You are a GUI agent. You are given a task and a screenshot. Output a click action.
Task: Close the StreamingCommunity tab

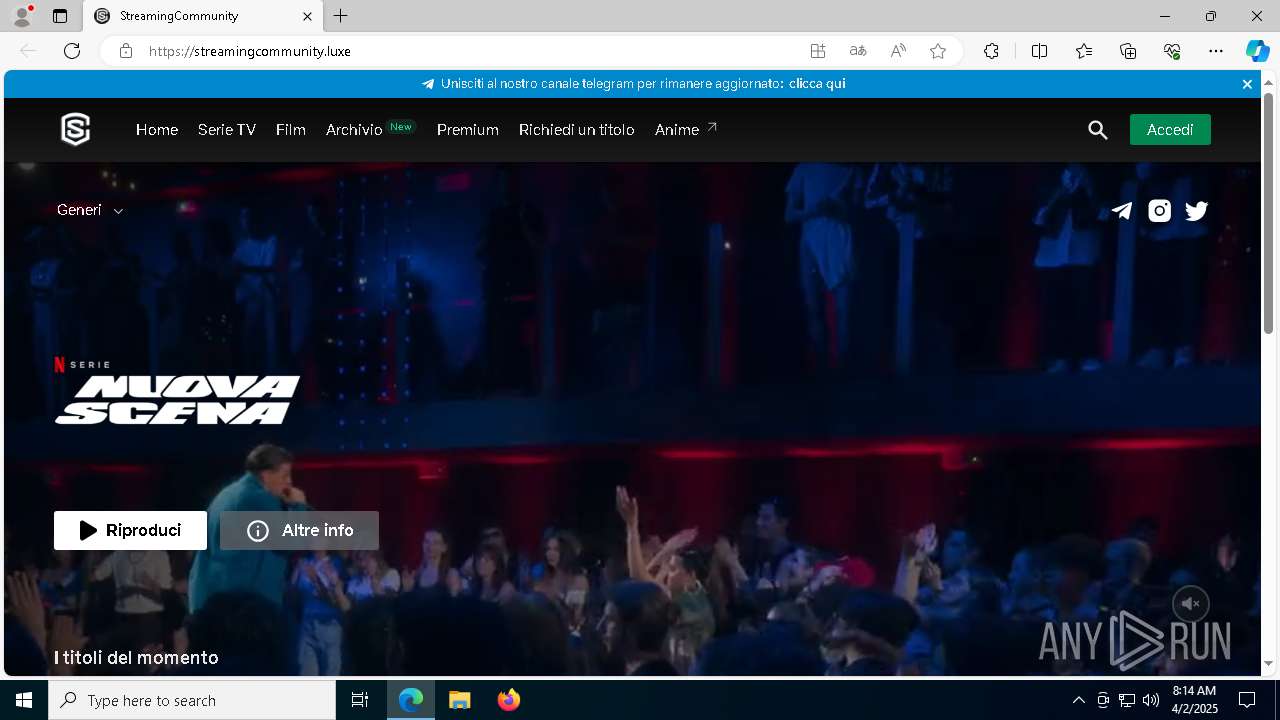tap(307, 16)
